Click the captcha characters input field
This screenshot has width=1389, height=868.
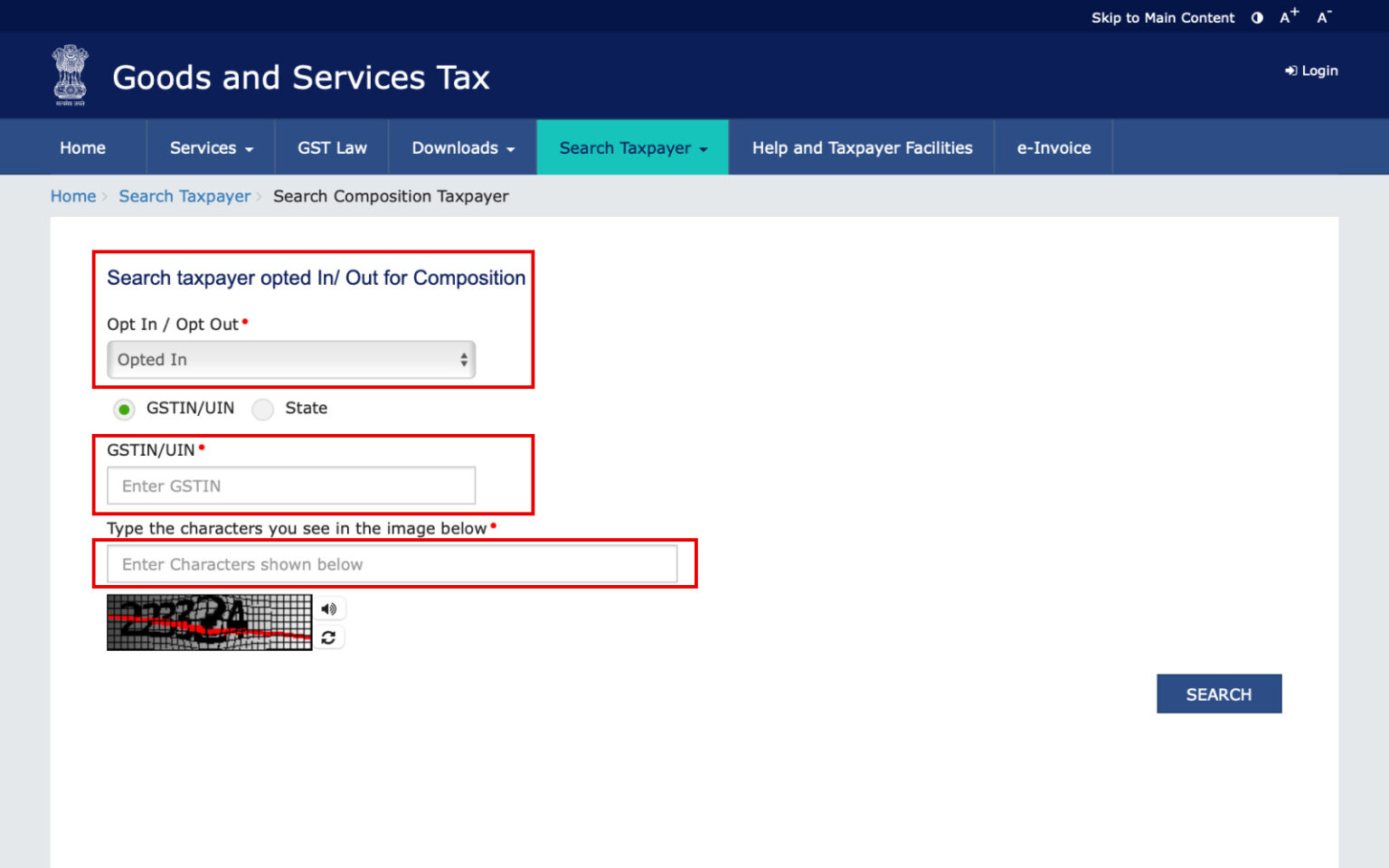(392, 563)
